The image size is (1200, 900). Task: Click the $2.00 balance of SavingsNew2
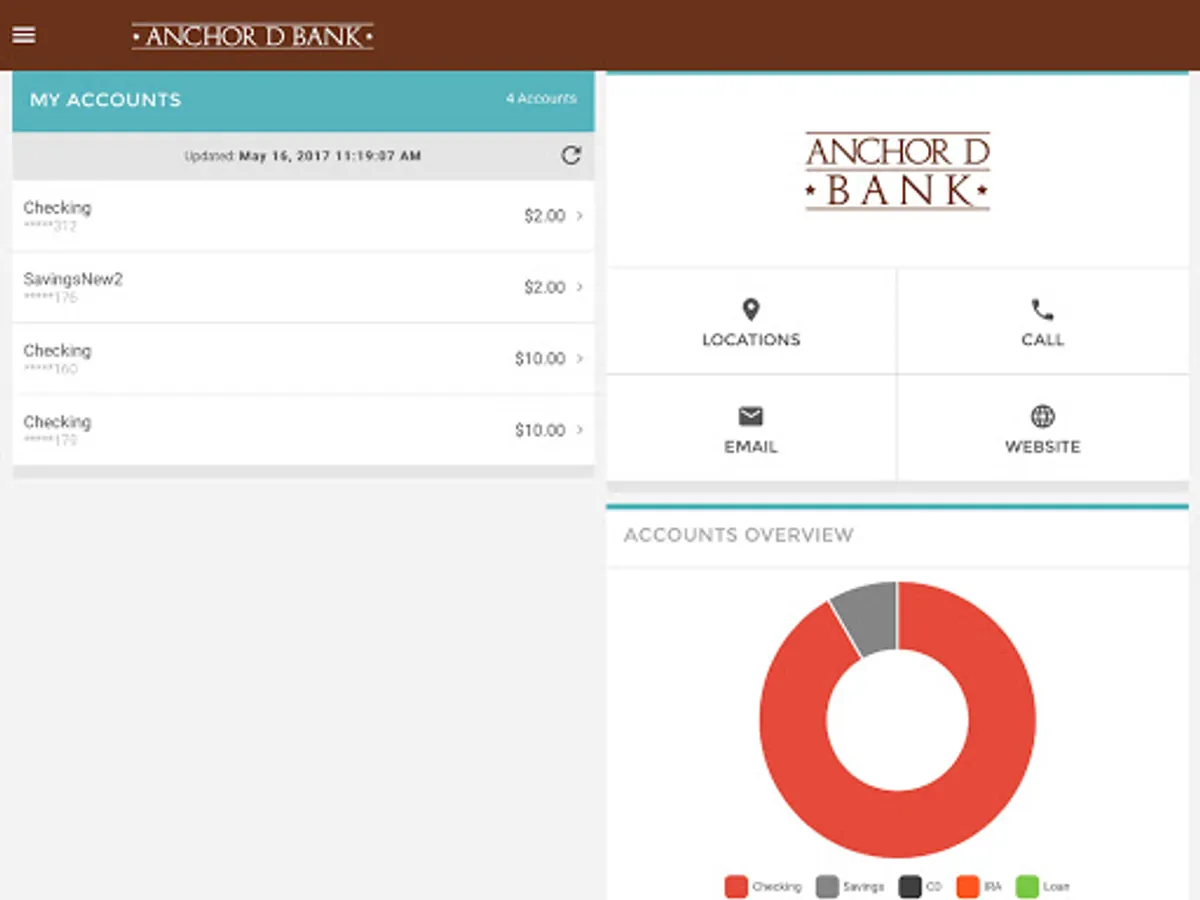pyautogui.click(x=545, y=287)
